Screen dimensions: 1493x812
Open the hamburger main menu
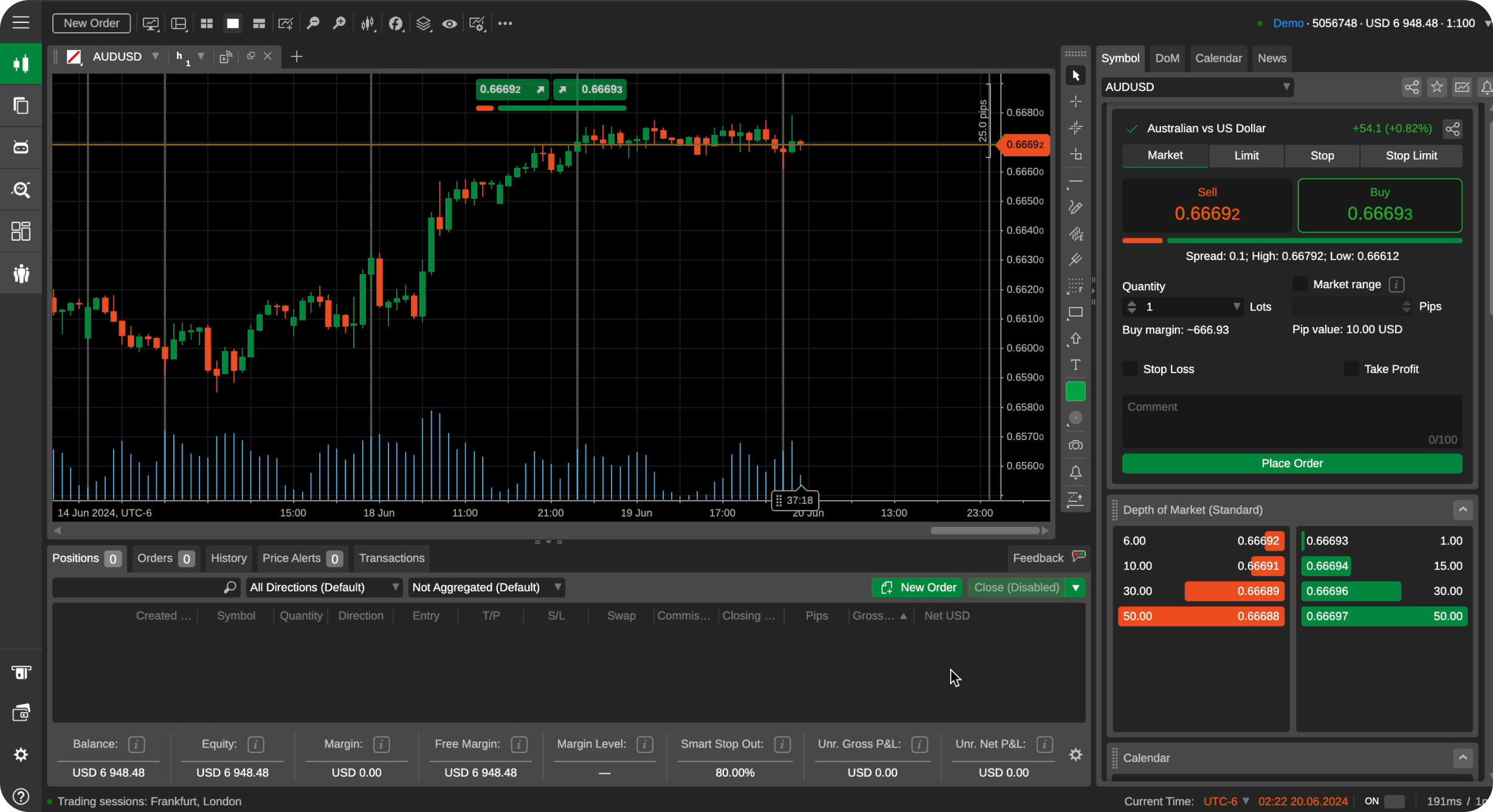tap(21, 23)
